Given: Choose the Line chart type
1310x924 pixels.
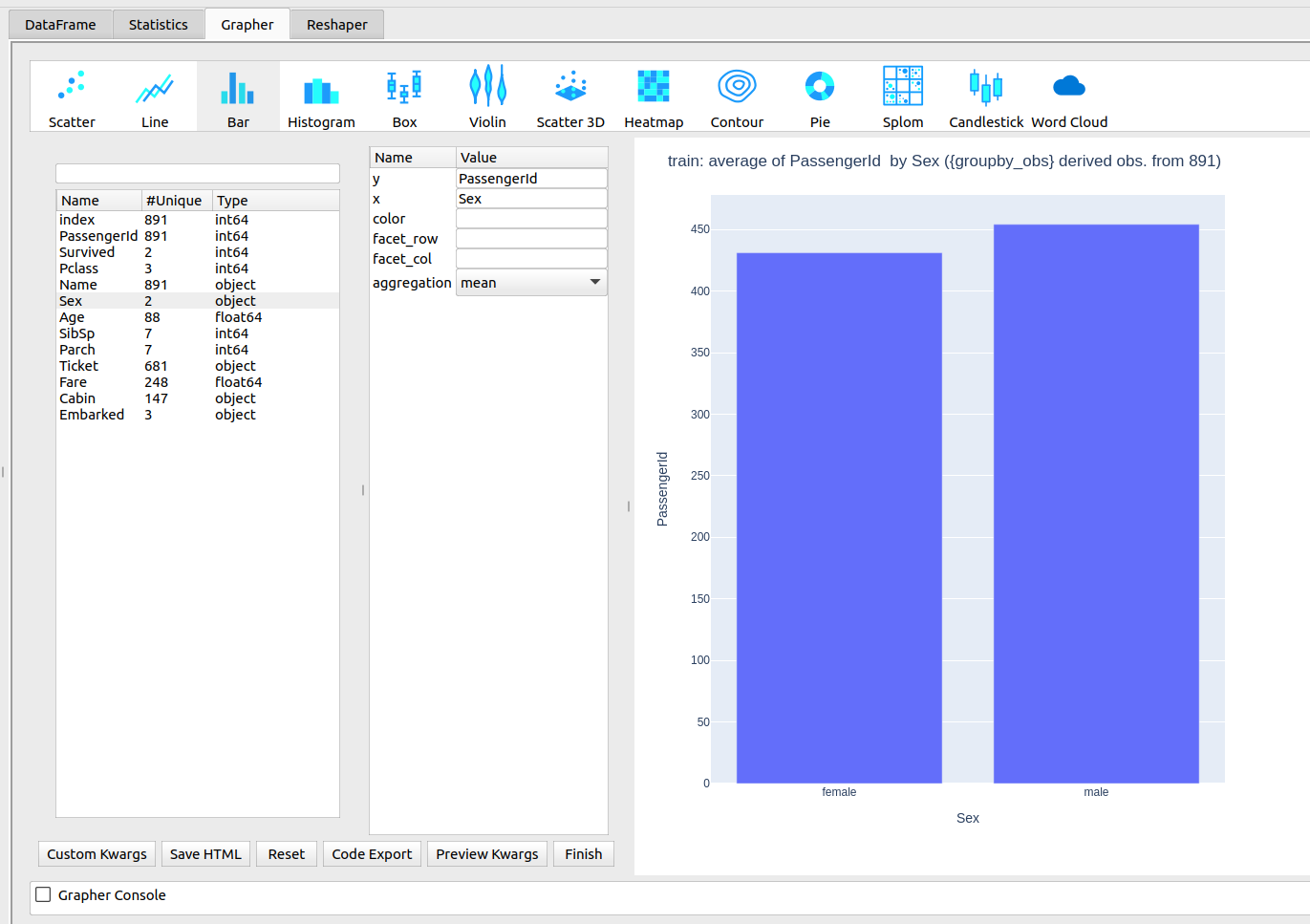Looking at the screenshot, I should coord(155,97).
